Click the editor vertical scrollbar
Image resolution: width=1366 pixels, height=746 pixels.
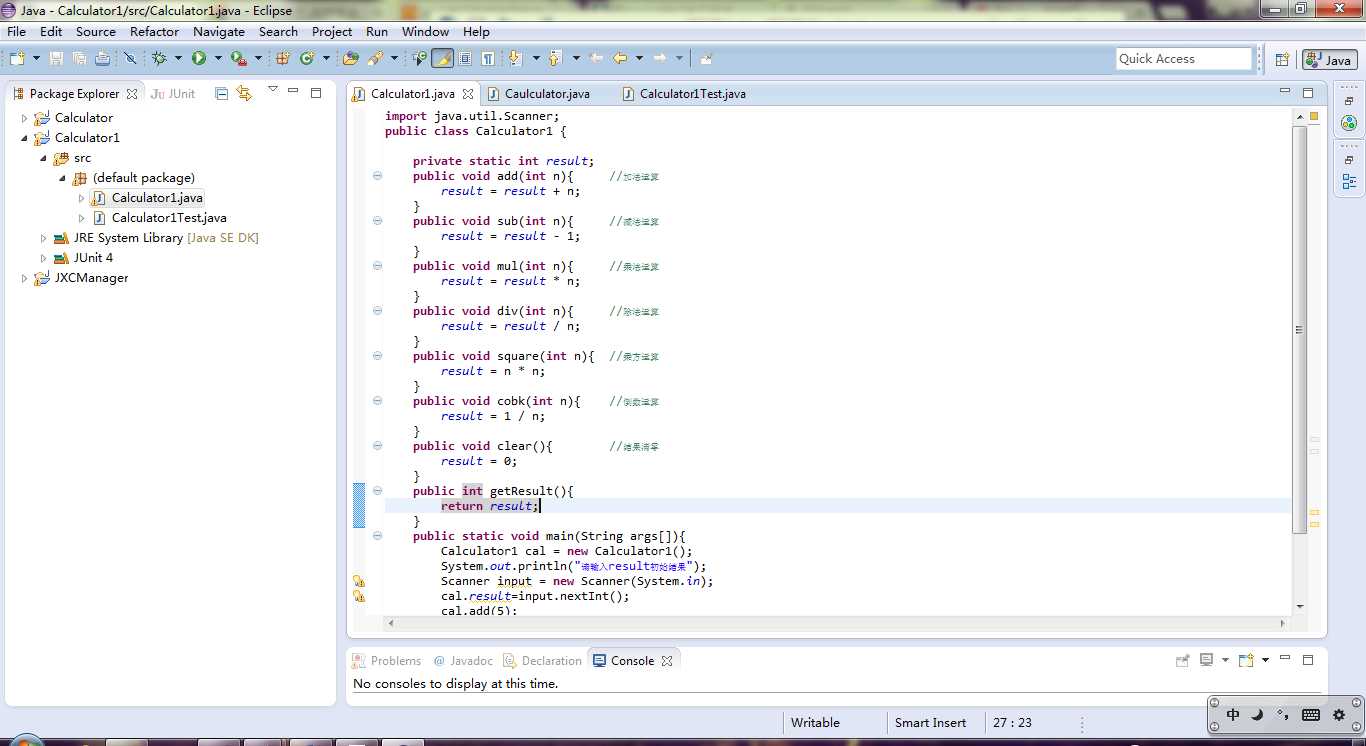[x=1299, y=330]
